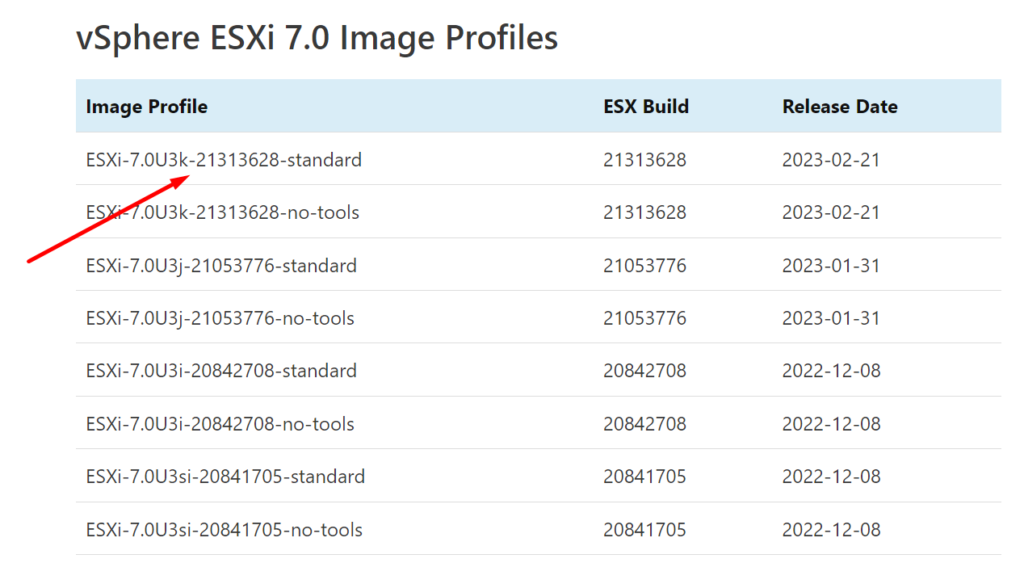The image size is (1024, 563).
Task: Select build 20842708 in the U3i standard row
Action: pyautogui.click(x=645, y=370)
